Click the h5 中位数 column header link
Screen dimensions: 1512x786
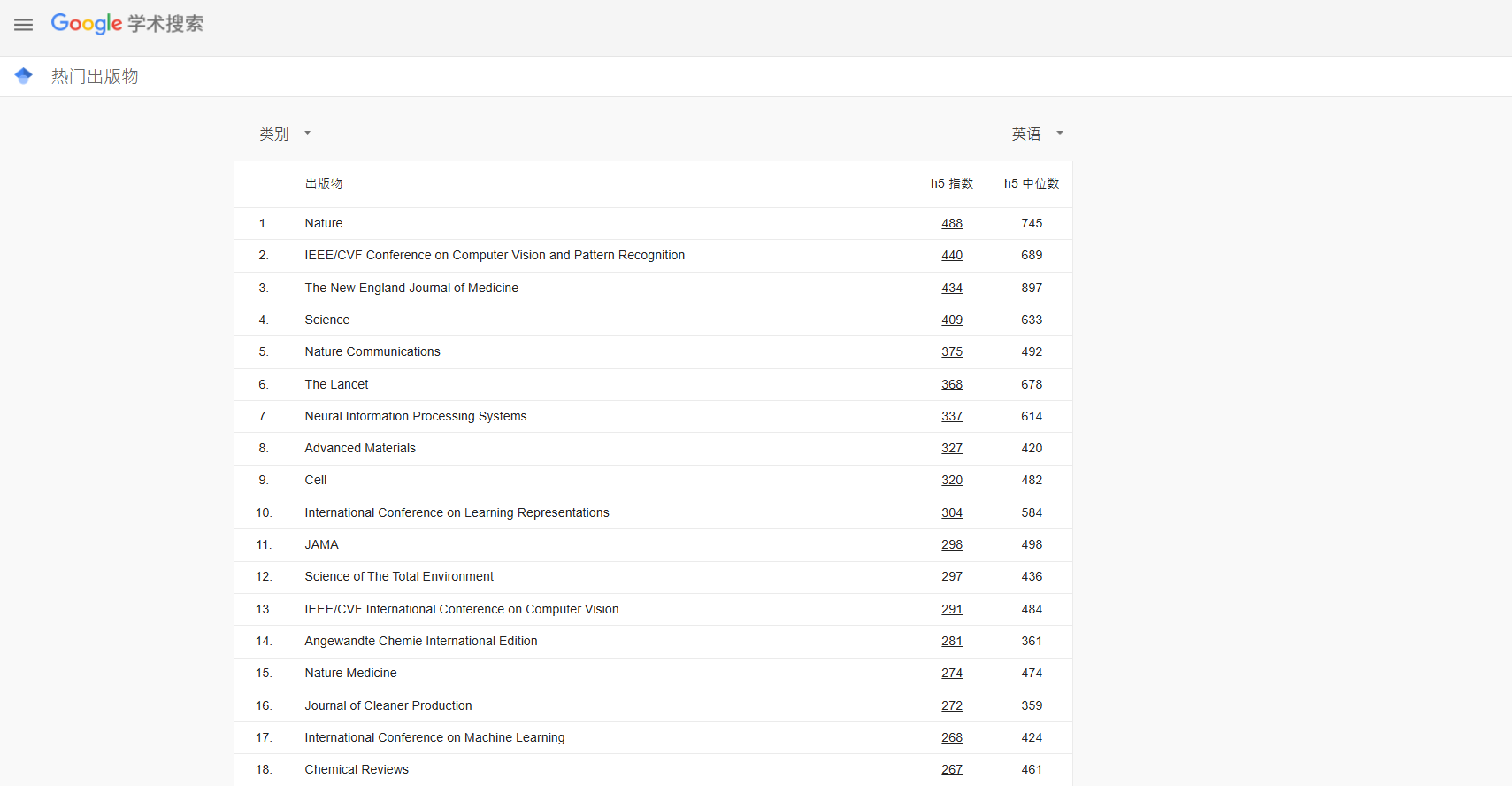pos(1032,183)
